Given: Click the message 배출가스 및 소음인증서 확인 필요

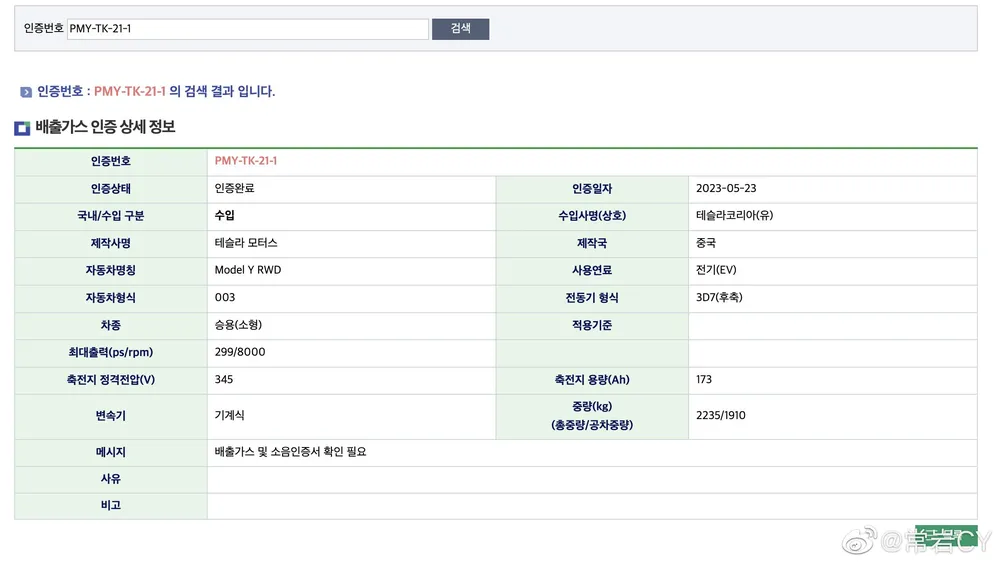Looking at the screenshot, I should pos(290,451).
